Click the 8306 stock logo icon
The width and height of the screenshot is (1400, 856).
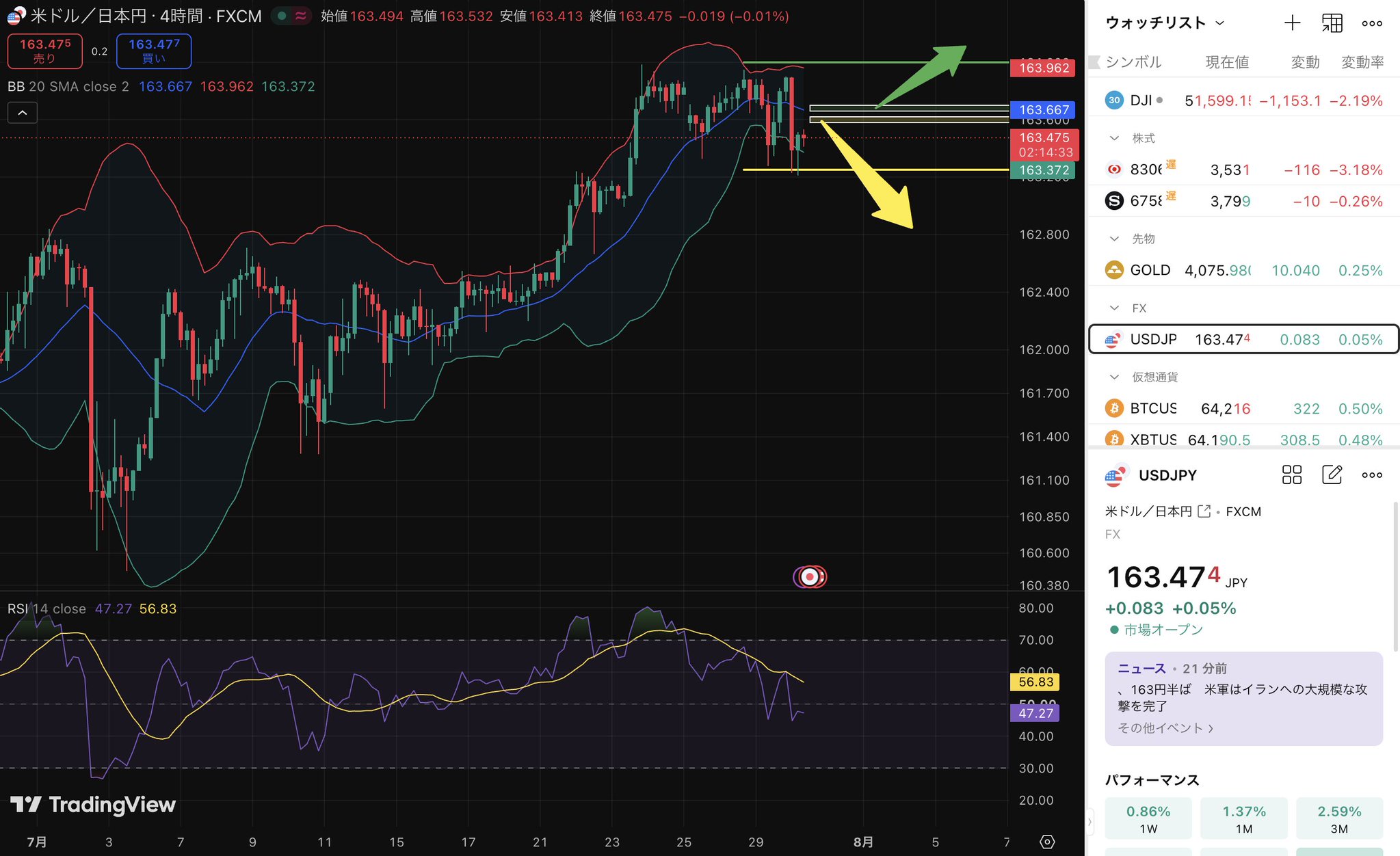[1114, 169]
